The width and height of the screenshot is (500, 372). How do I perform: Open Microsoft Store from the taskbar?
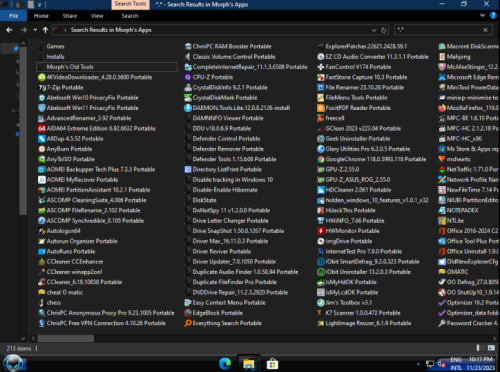[272, 363]
